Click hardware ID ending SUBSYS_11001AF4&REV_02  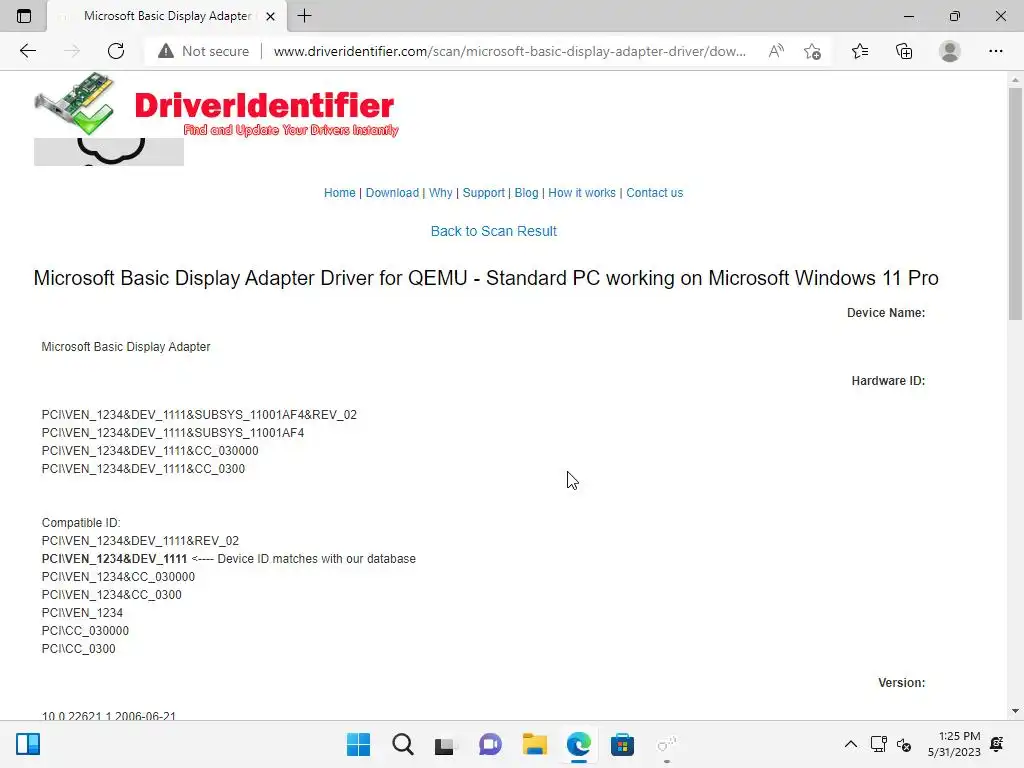tap(199, 415)
